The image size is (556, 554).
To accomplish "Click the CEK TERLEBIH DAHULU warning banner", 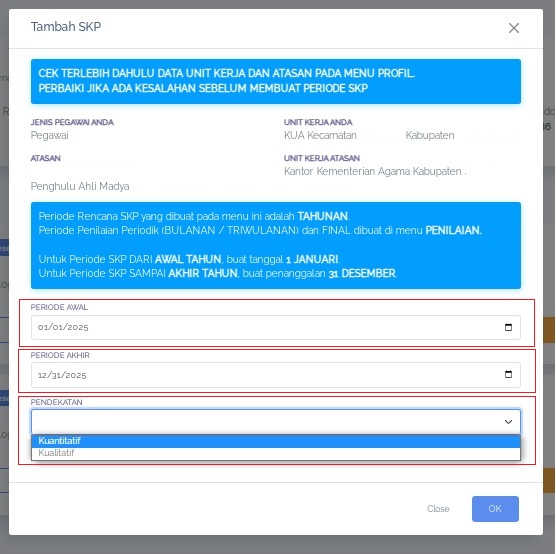I will tap(276, 81).
